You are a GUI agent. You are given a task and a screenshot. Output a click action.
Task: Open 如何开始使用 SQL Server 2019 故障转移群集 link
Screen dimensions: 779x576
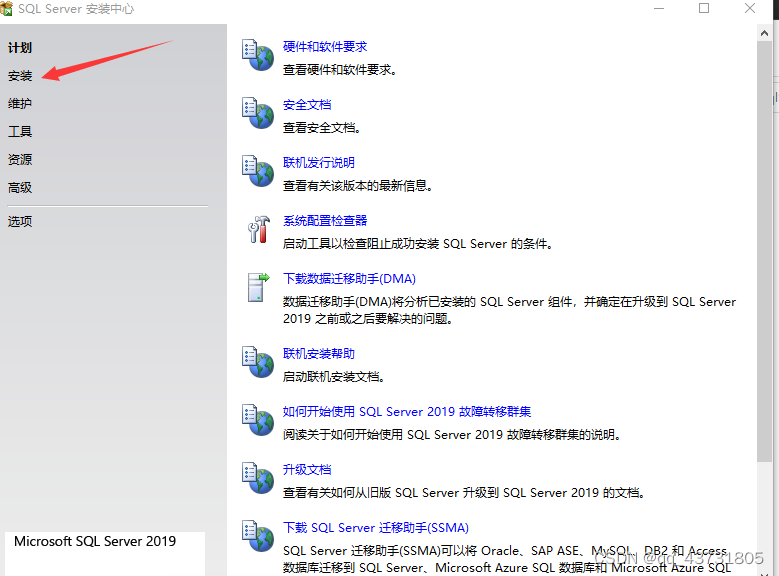(407, 411)
